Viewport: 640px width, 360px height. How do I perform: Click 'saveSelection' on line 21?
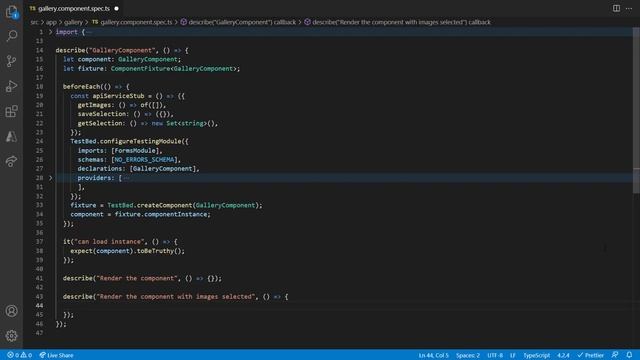point(102,114)
